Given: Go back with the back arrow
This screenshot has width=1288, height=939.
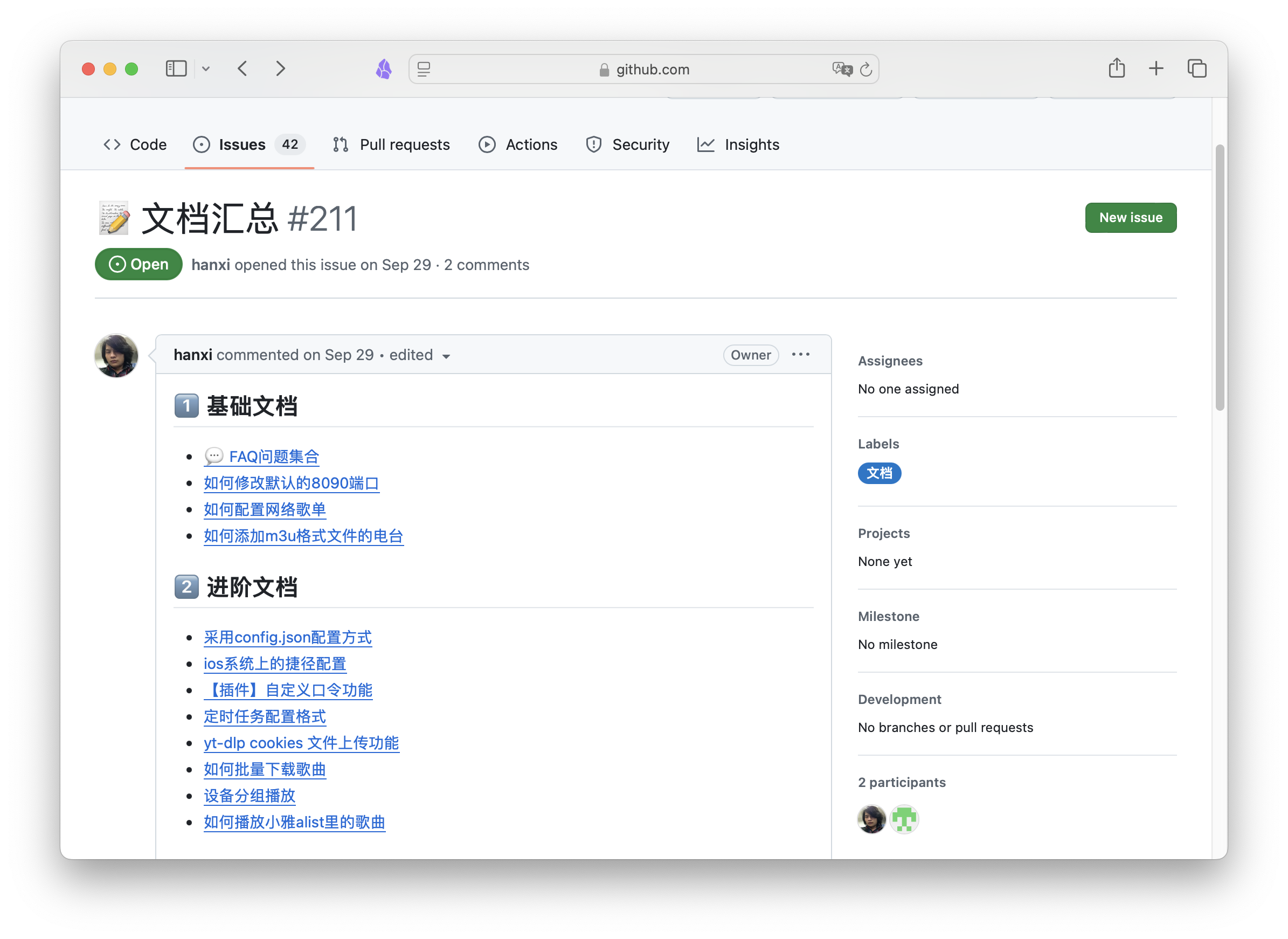Looking at the screenshot, I should coord(243,69).
